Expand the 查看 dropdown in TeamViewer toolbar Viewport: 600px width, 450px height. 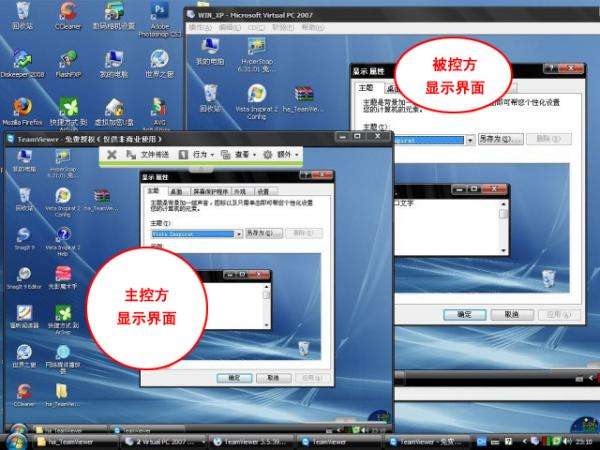tap(238, 155)
